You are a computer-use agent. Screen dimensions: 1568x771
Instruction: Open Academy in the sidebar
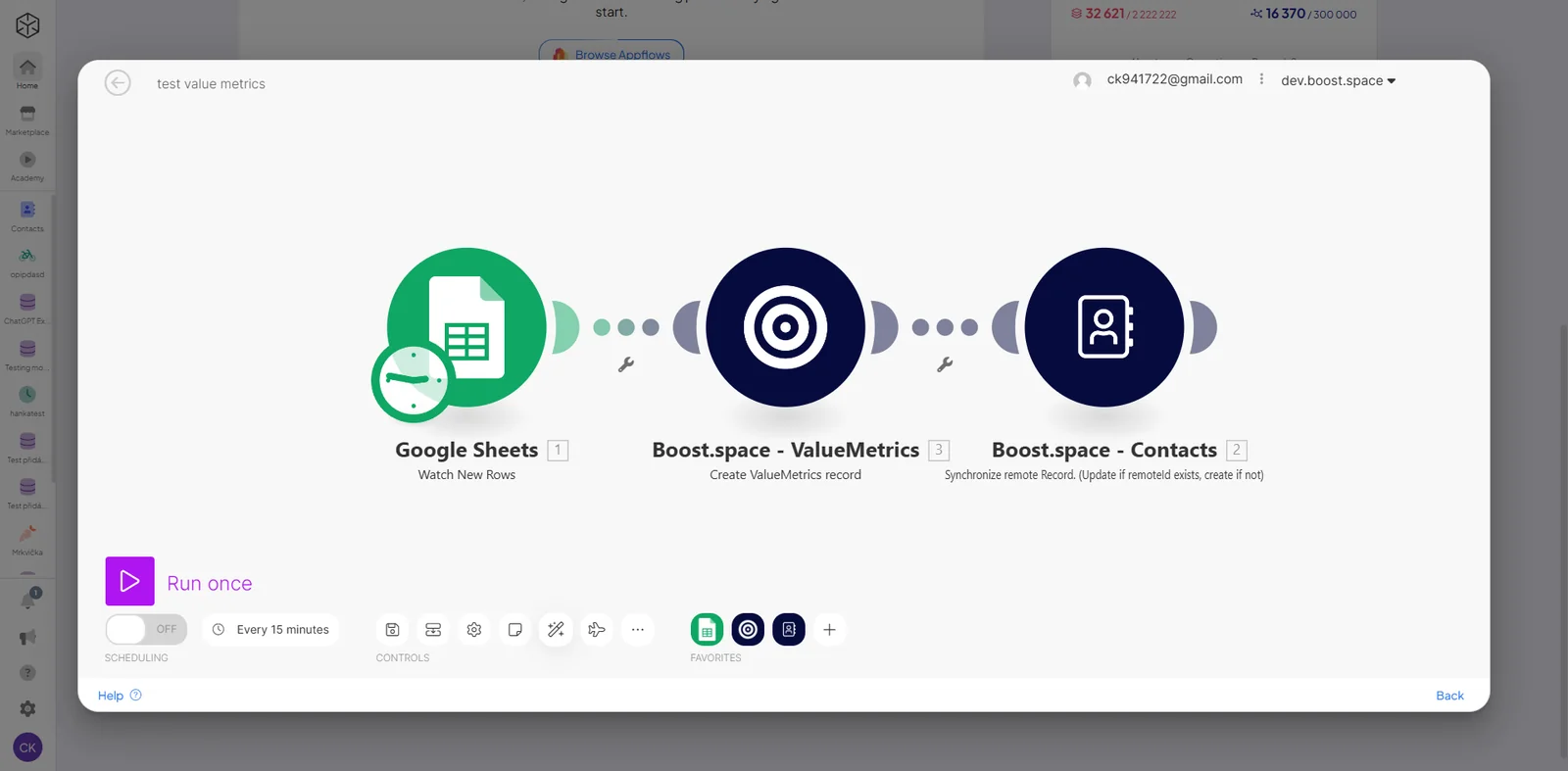pyautogui.click(x=27, y=166)
